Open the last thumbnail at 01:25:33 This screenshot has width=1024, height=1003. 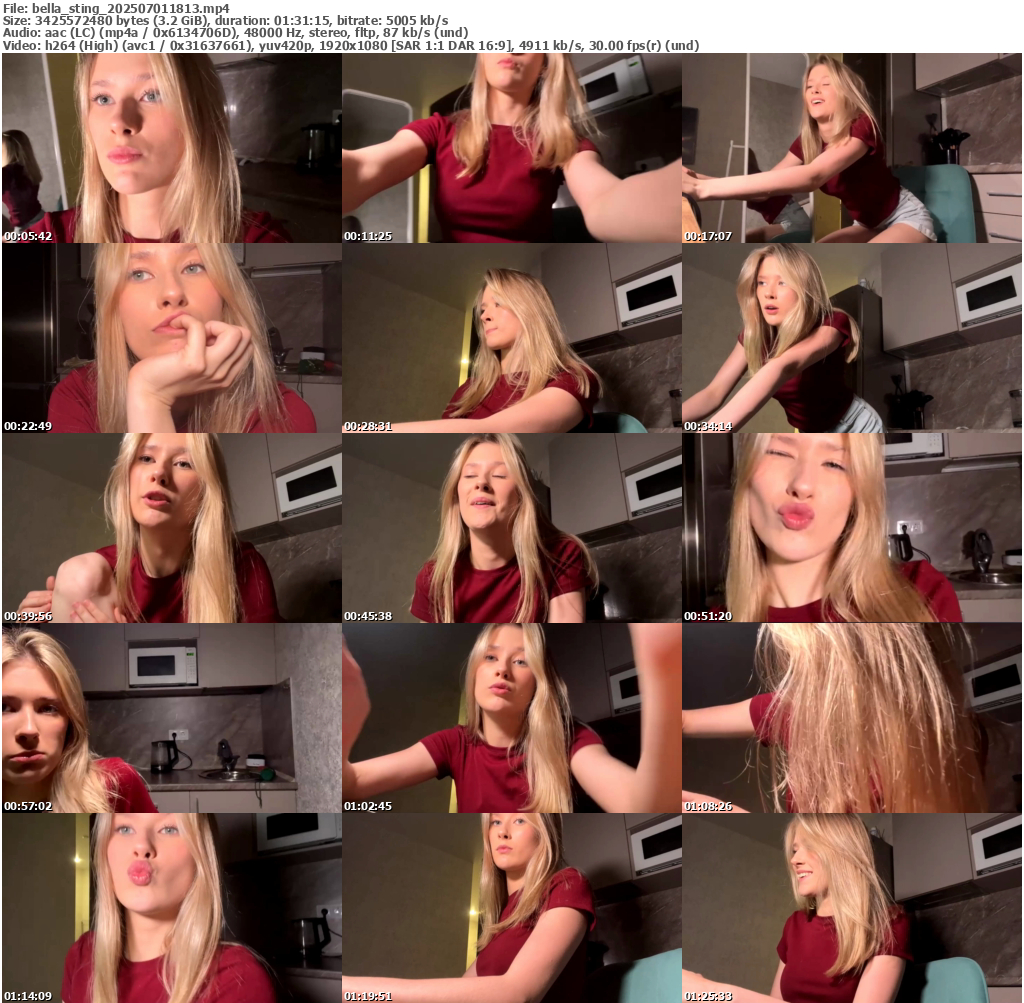point(852,908)
